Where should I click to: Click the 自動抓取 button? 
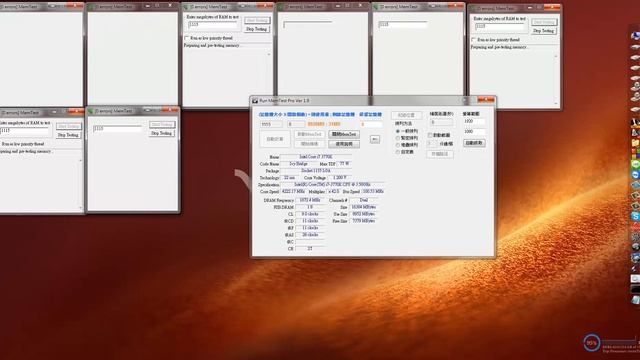tap(474, 143)
